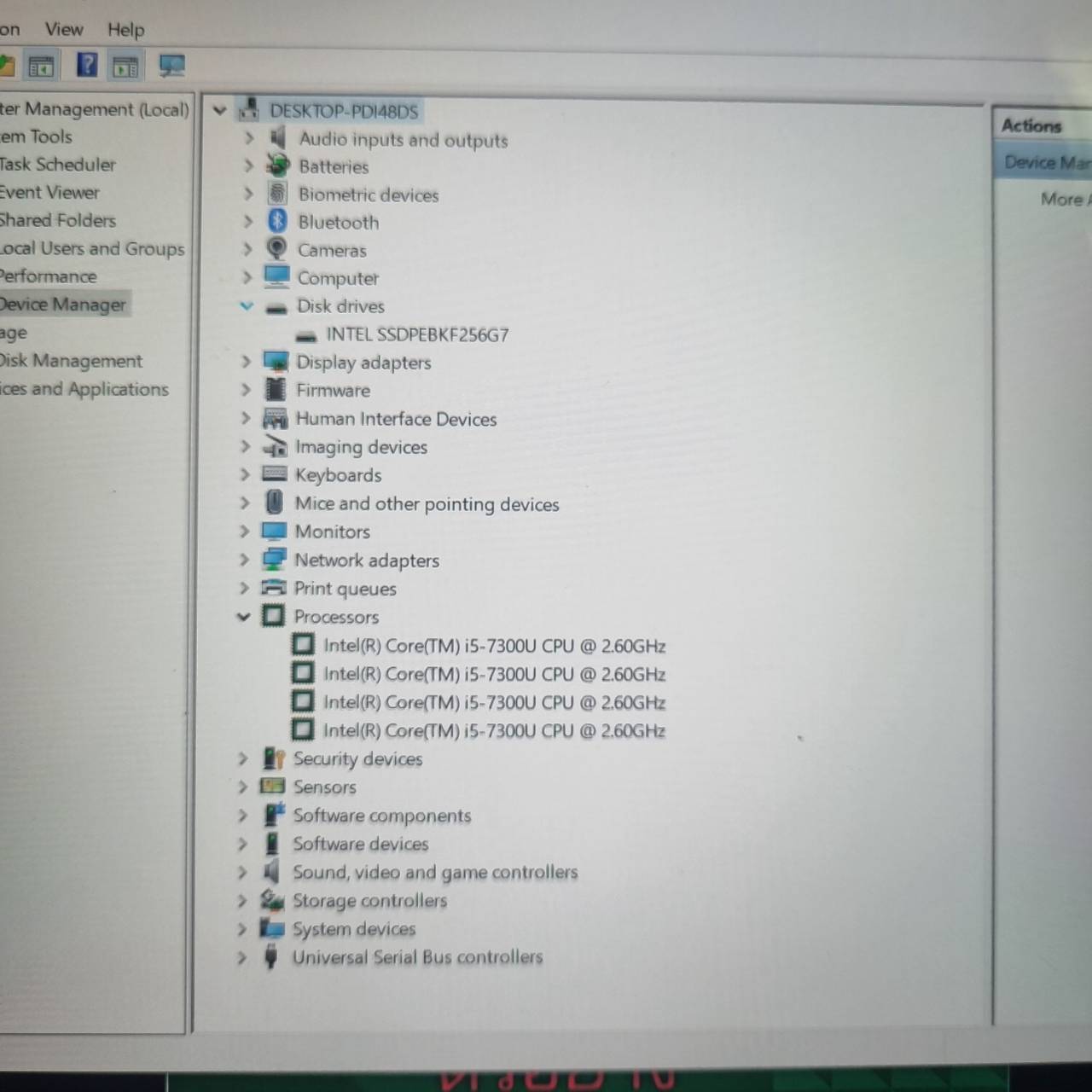Click the Network adapters icon
Screen dimensions: 1092x1092
[274, 560]
